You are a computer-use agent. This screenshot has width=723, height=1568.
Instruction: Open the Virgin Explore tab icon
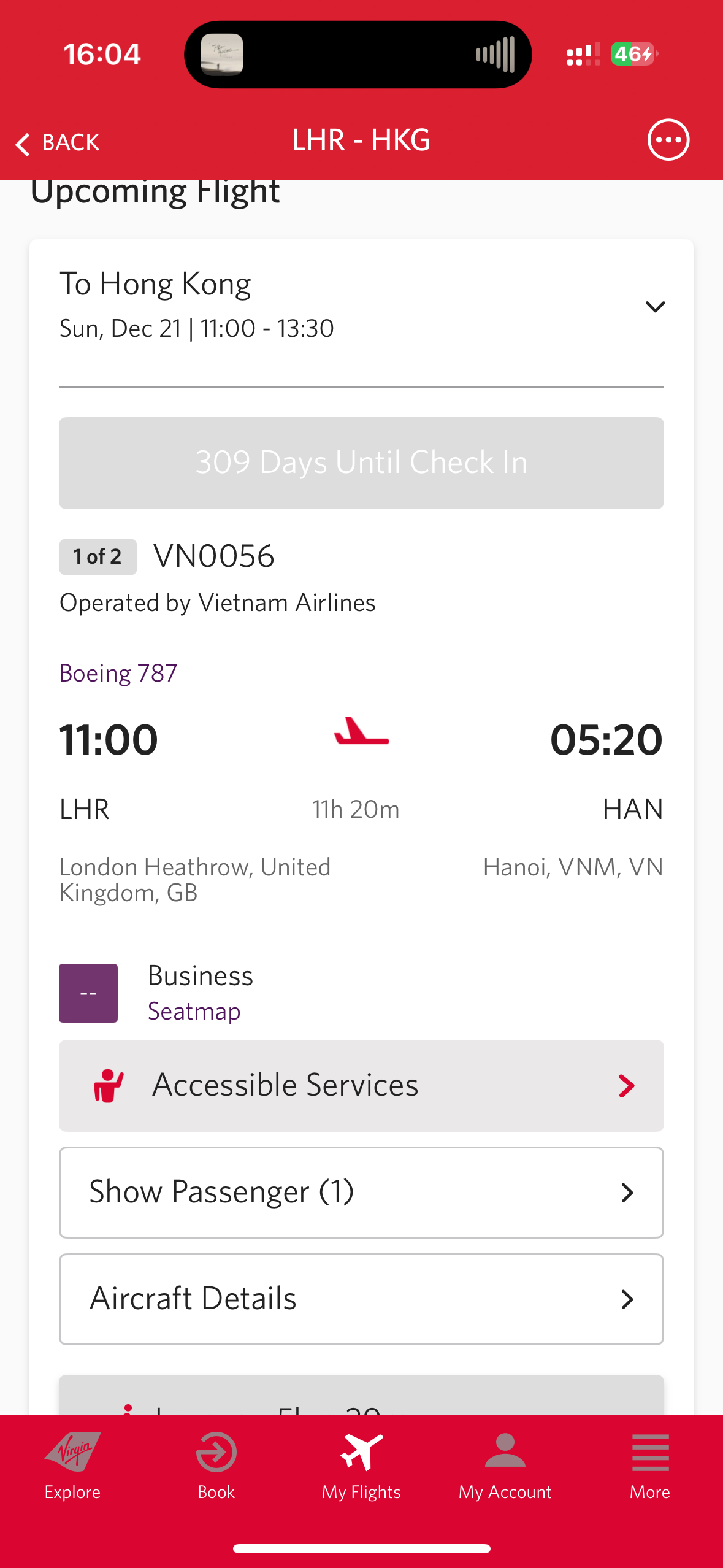click(x=72, y=1452)
